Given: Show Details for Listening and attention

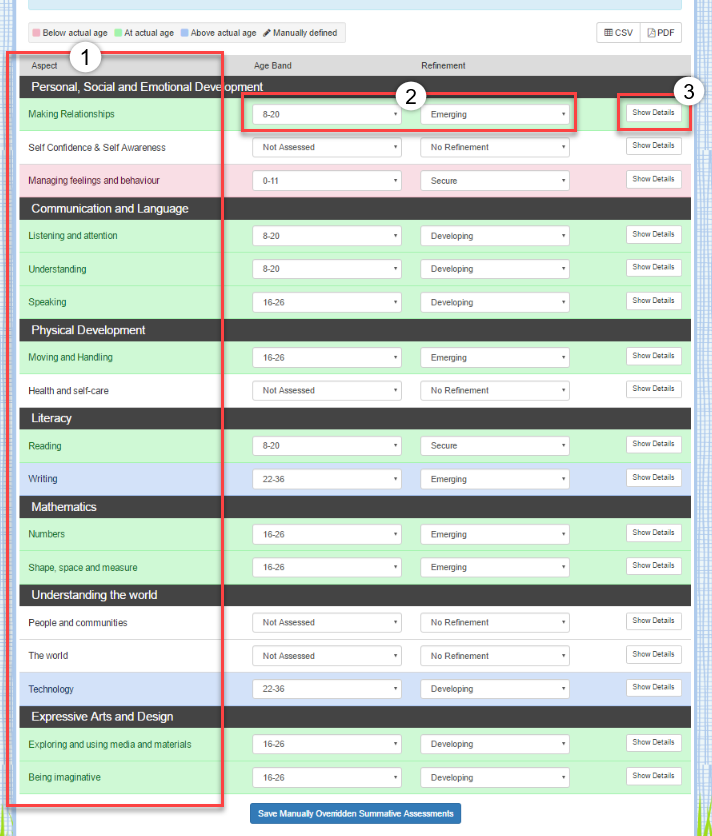Looking at the screenshot, I should coord(653,234).
